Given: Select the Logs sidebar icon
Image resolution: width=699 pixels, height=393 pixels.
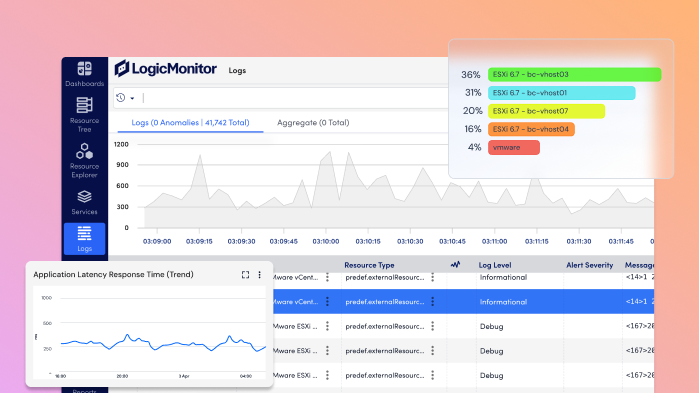Looking at the screenshot, I should (84, 238).
